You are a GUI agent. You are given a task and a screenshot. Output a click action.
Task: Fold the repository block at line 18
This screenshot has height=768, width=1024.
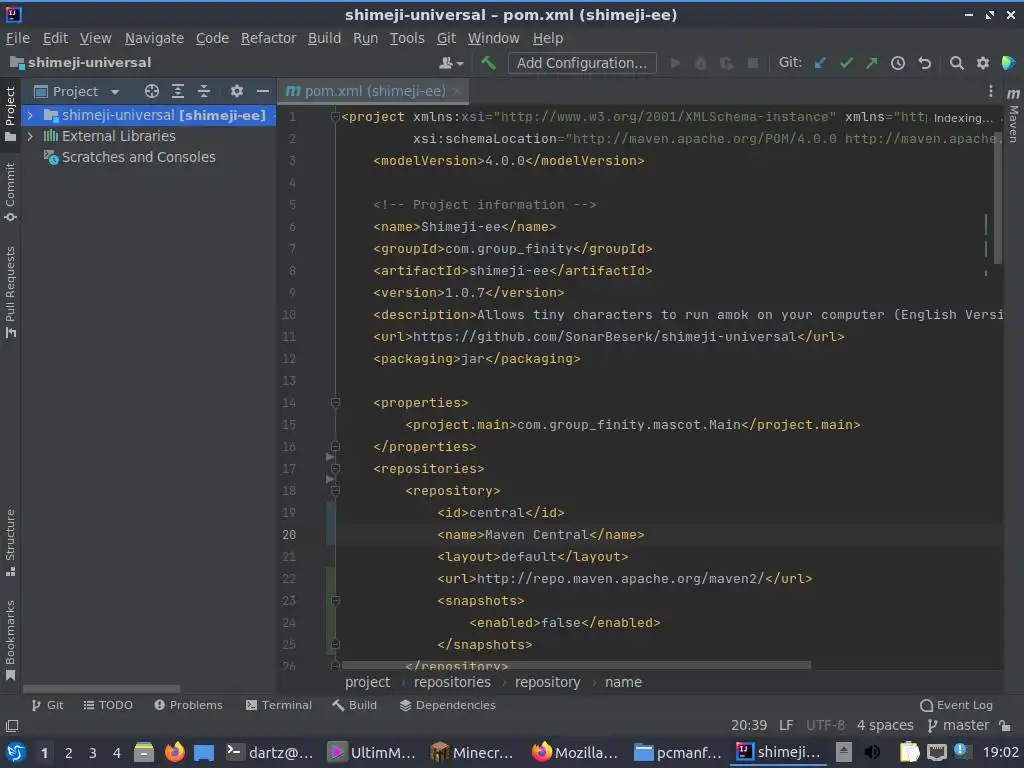tap(335, 491)
